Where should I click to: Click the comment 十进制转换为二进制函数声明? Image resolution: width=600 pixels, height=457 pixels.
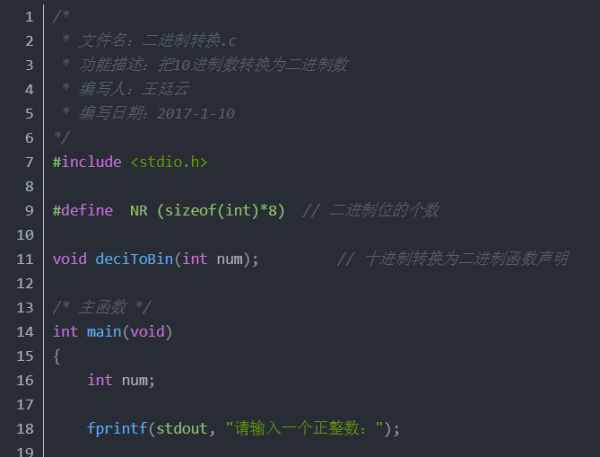pos(453,259)
